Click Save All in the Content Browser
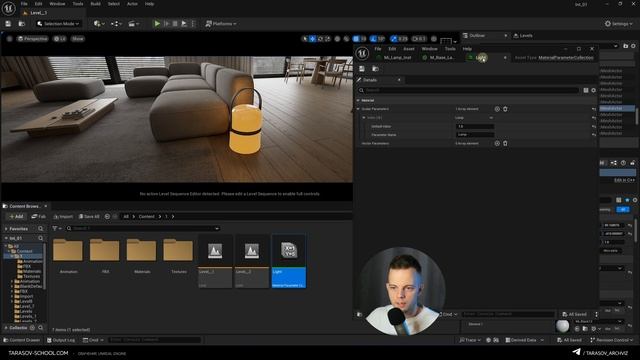The height and width of the screenshot is (360, 640). pyautogui.click(x=89, y=216)
